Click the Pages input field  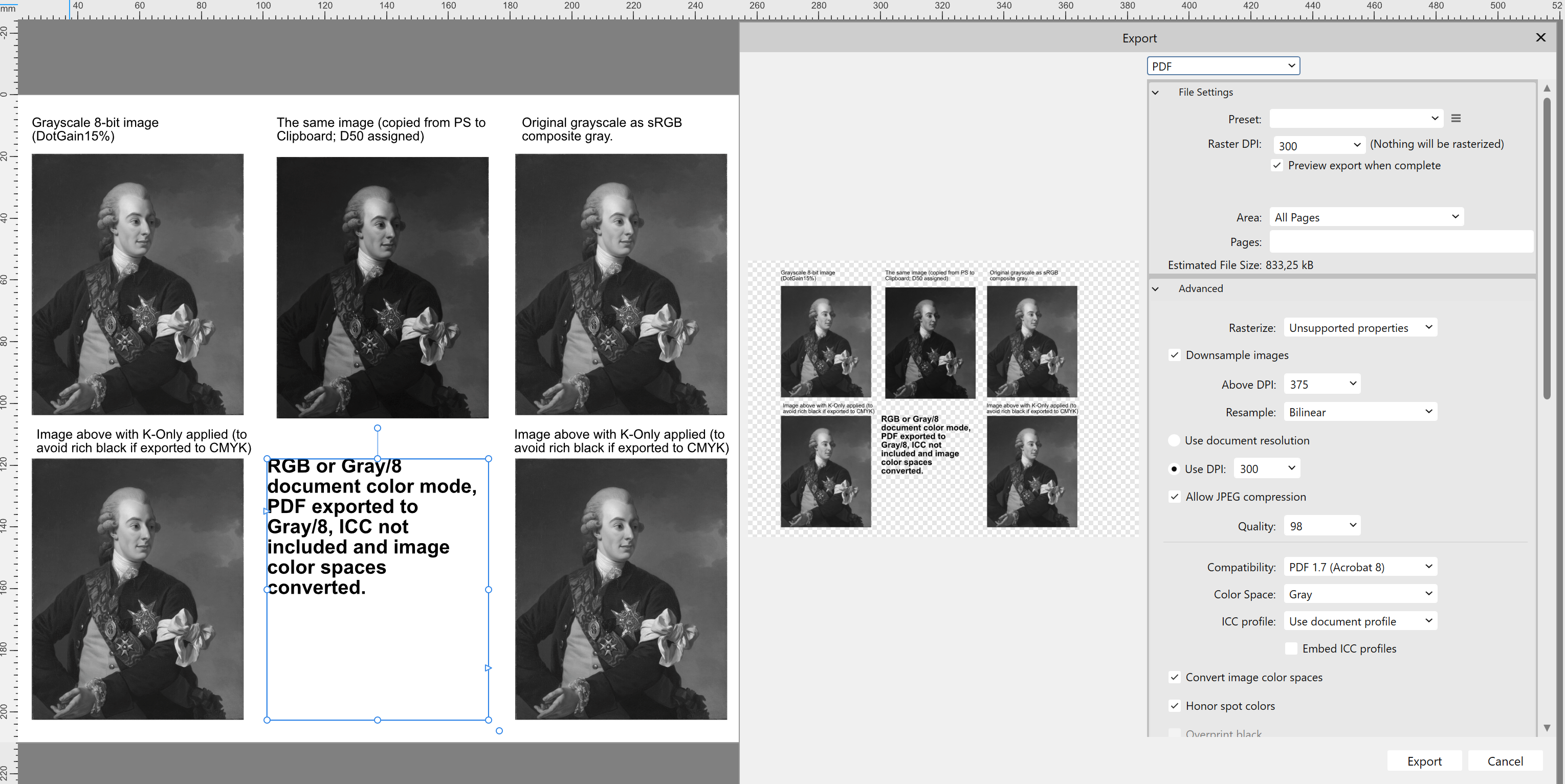1401,242
